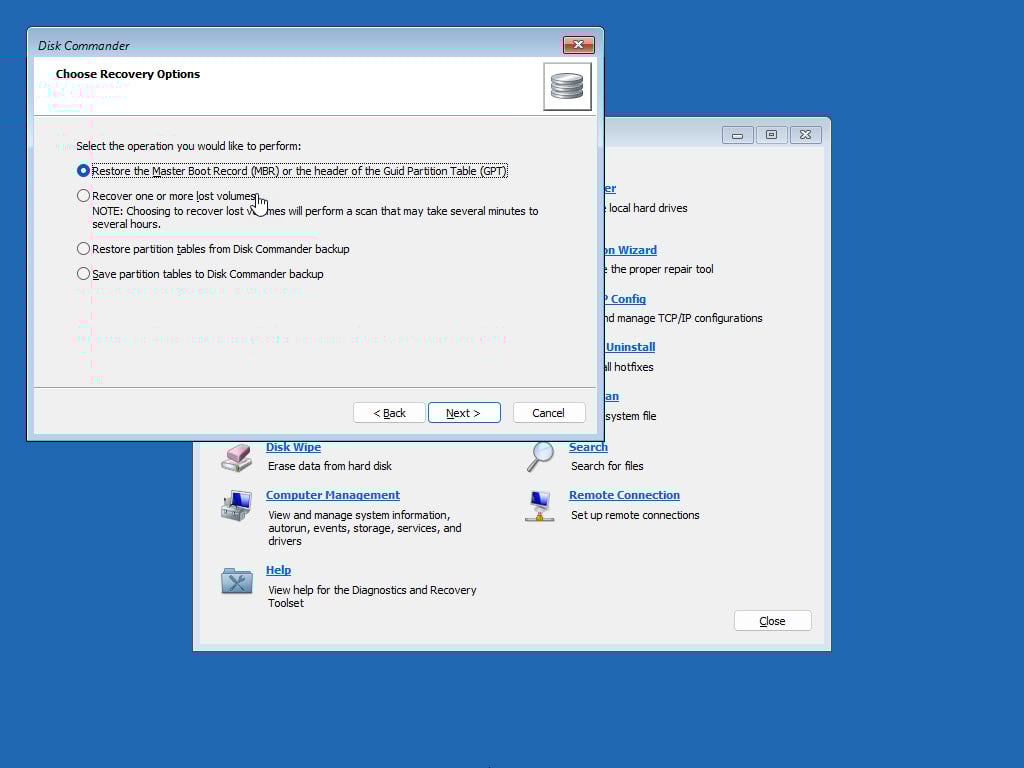Select Restore the Master Boot Record option
The width and height of the screenshot is (1024, 768).
pyautogui.click(x=84, y=171)
